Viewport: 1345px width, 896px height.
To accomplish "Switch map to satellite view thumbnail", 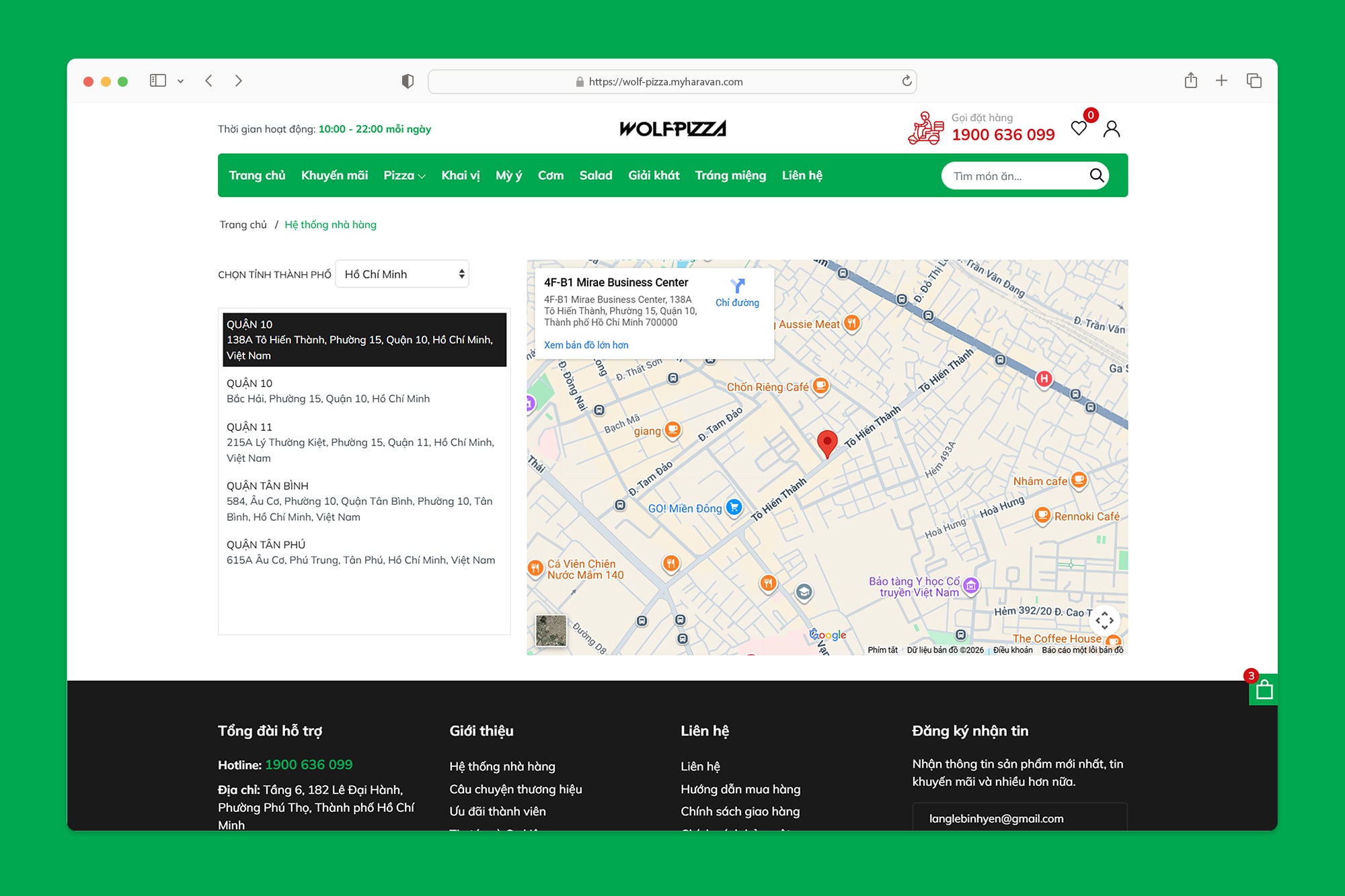I will pos(551,630).
